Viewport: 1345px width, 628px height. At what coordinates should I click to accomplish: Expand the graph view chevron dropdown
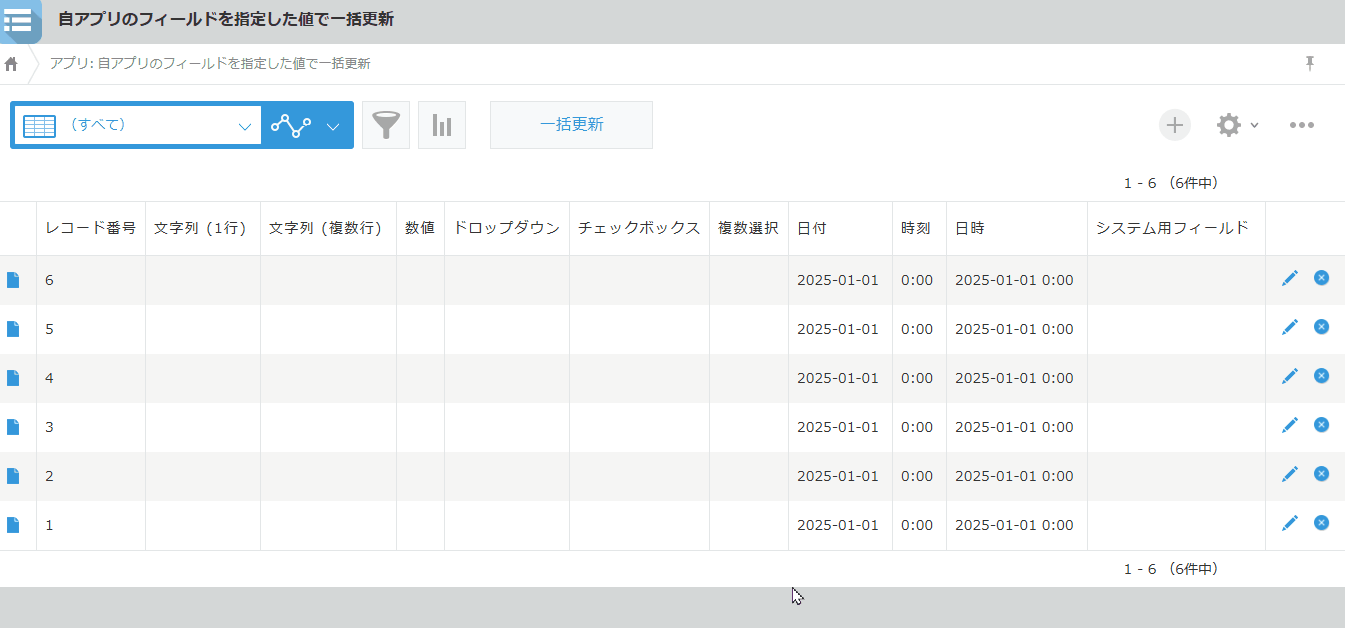[333, 126]
